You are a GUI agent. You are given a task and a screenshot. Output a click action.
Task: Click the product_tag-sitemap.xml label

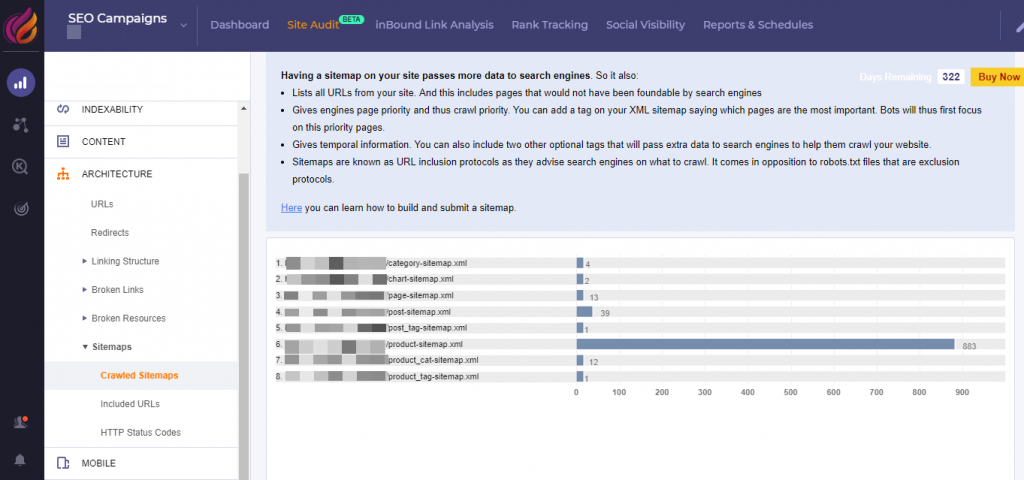pos(434,376)
